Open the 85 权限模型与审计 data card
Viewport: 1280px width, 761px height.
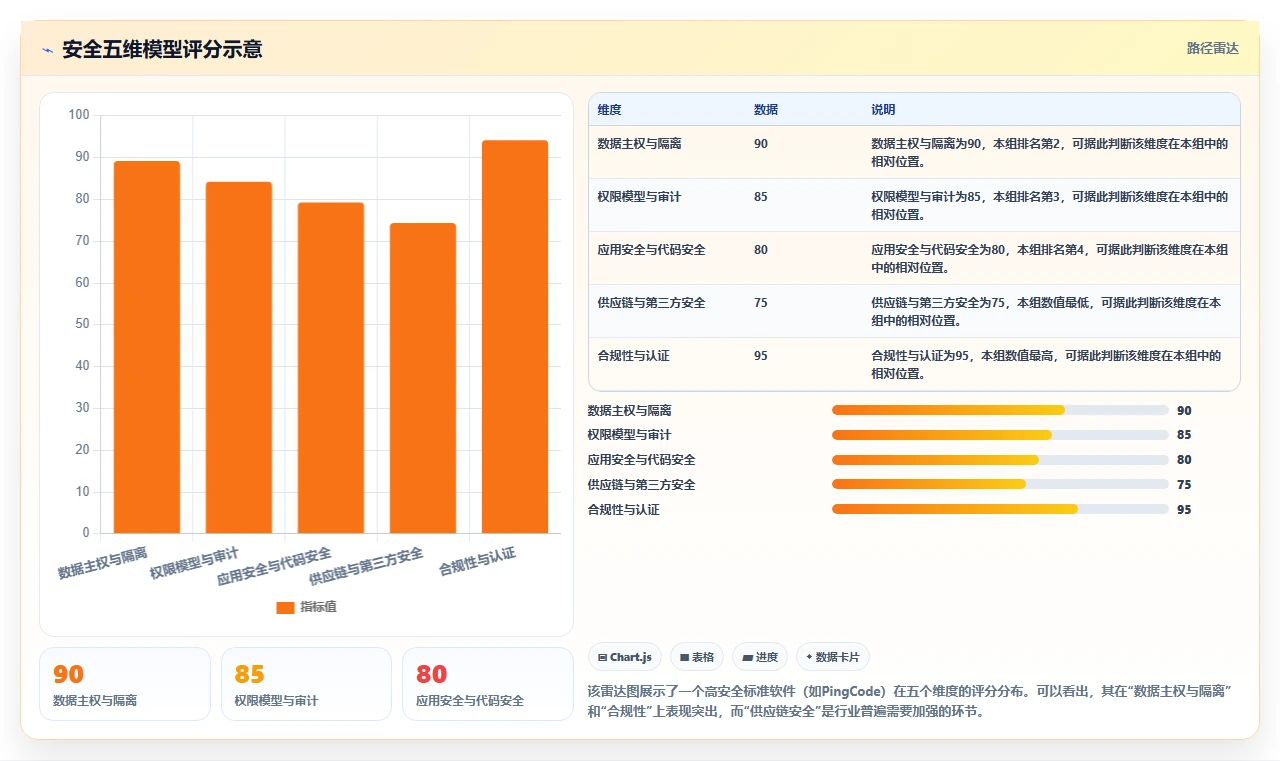point(306,684)
